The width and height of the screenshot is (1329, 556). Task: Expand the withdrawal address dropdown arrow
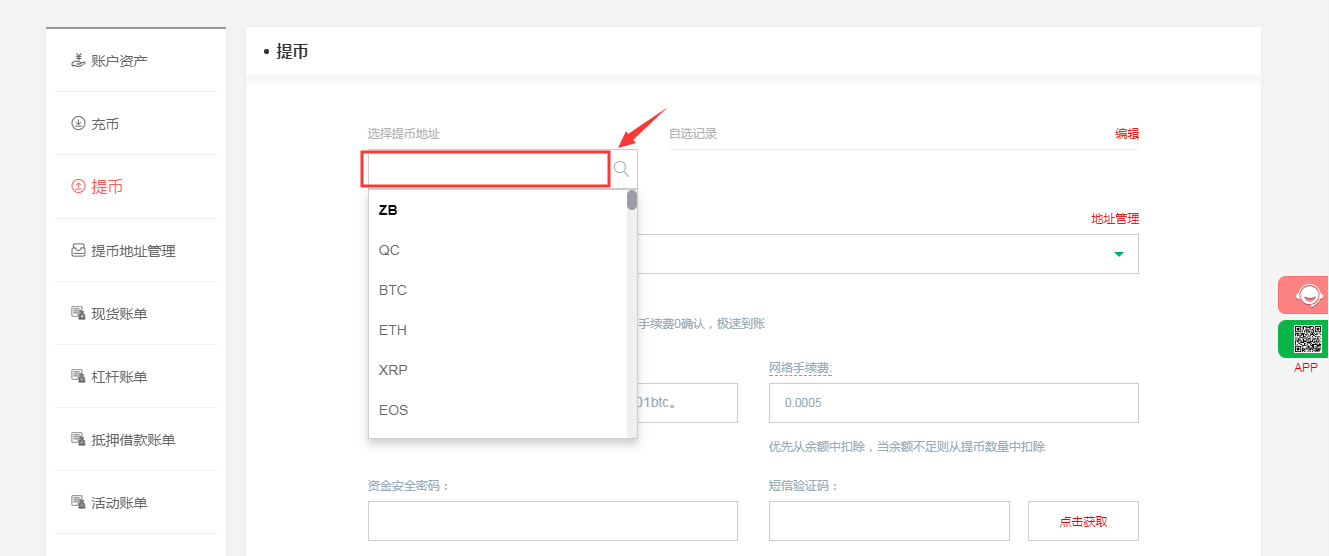click(1118, 254)
